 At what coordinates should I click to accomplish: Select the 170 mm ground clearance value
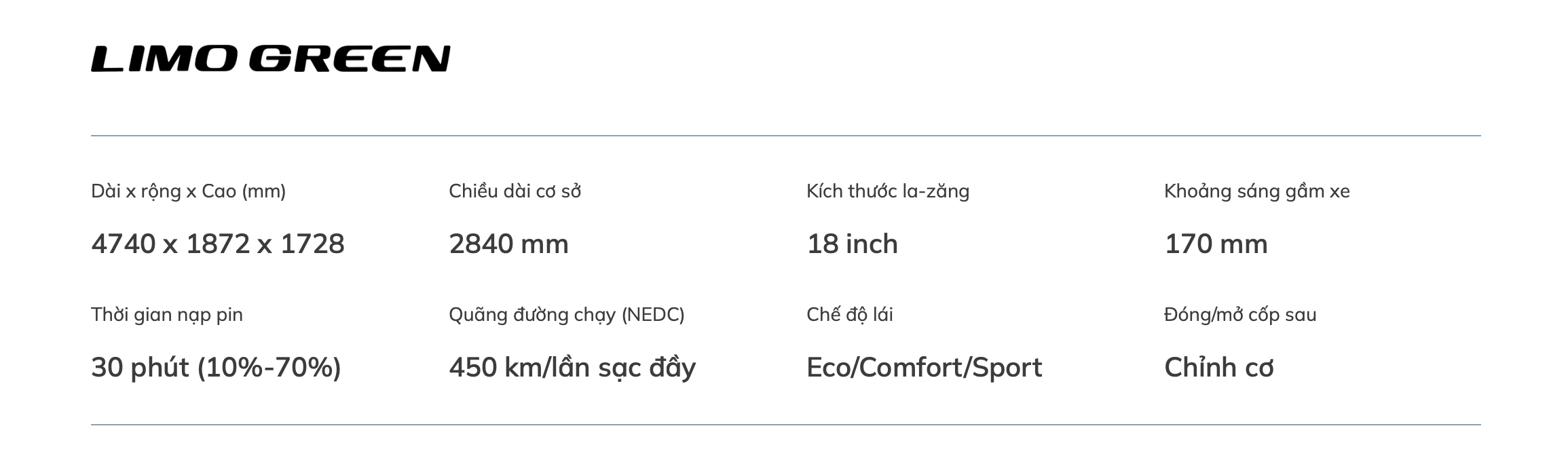point(1216,244)
